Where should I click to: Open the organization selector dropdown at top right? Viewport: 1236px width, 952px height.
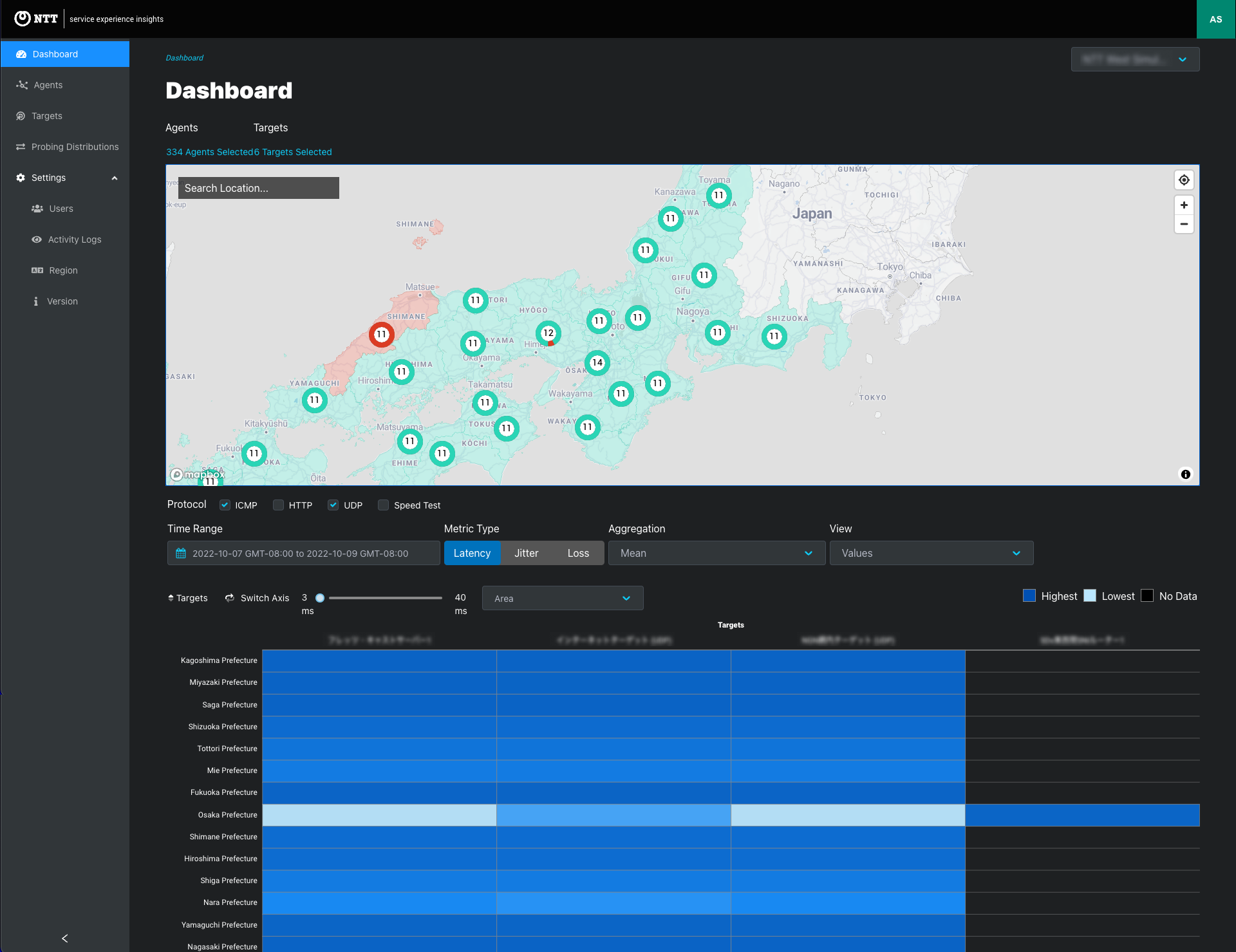pos(1135,59)
